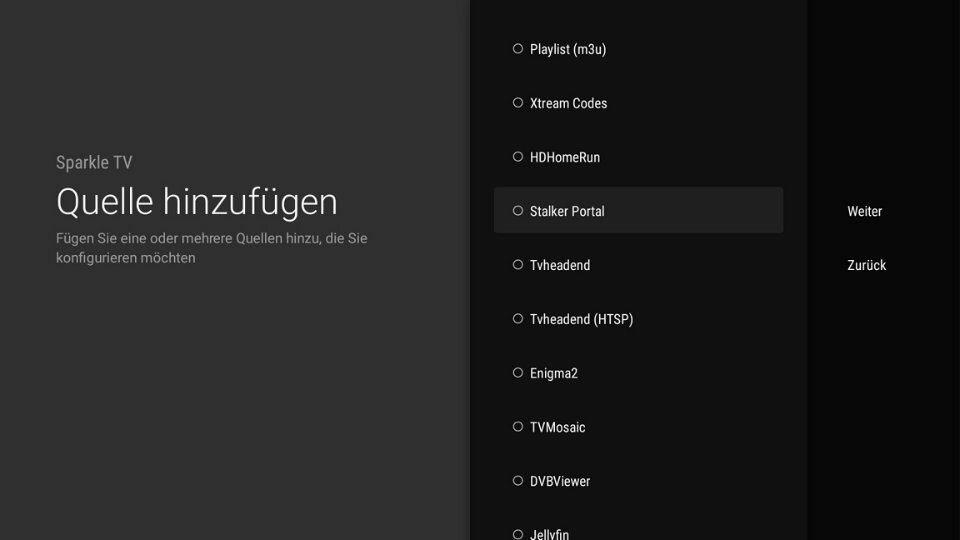Choose the HDHomeRun radio circle

pos(518,156)
